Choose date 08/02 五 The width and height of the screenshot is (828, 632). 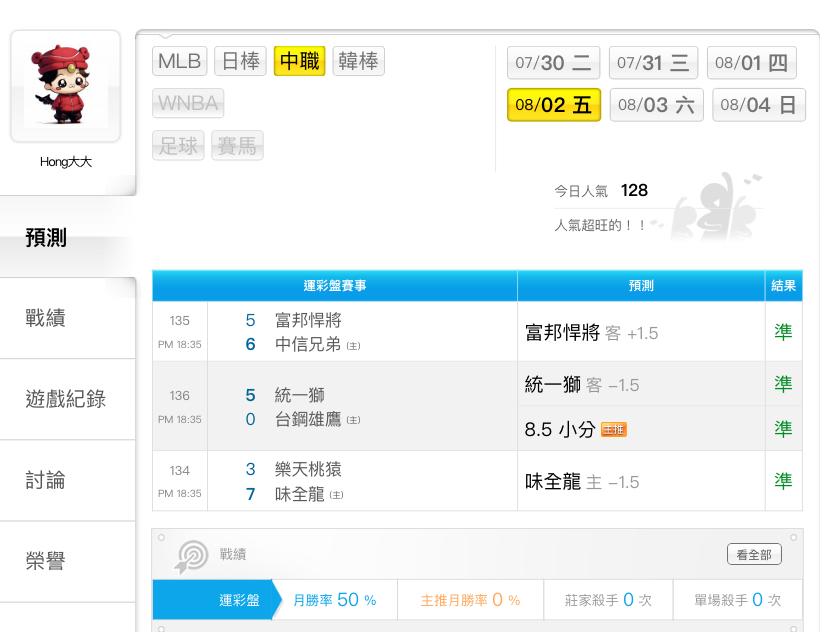554,105
